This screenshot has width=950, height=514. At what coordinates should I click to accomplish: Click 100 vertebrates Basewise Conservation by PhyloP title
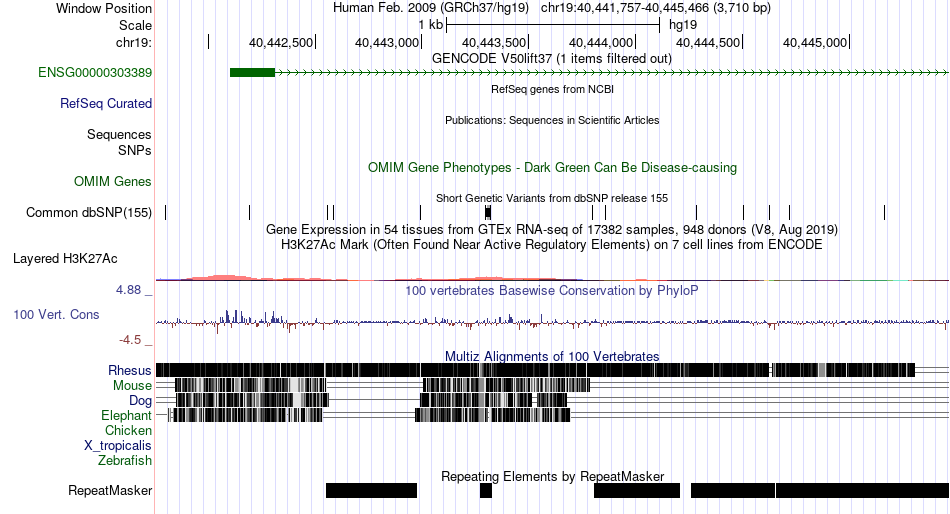point(552,291)
